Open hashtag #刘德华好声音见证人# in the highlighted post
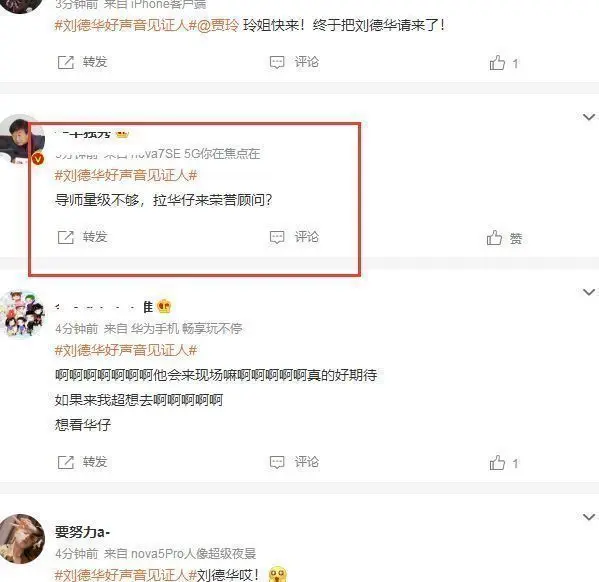 coord(126,175)
